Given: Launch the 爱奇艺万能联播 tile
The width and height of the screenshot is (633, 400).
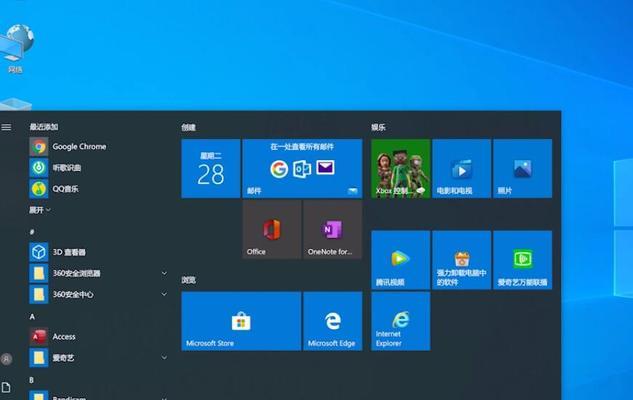Looking at the screenshot, I should 522,260.
